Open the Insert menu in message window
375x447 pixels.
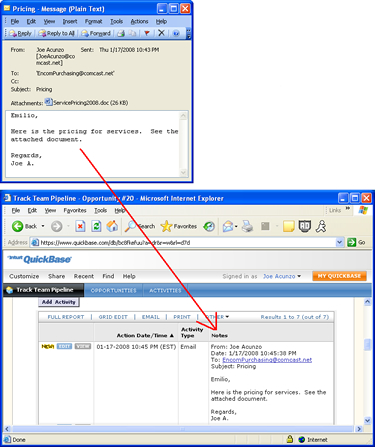(70, 21)
